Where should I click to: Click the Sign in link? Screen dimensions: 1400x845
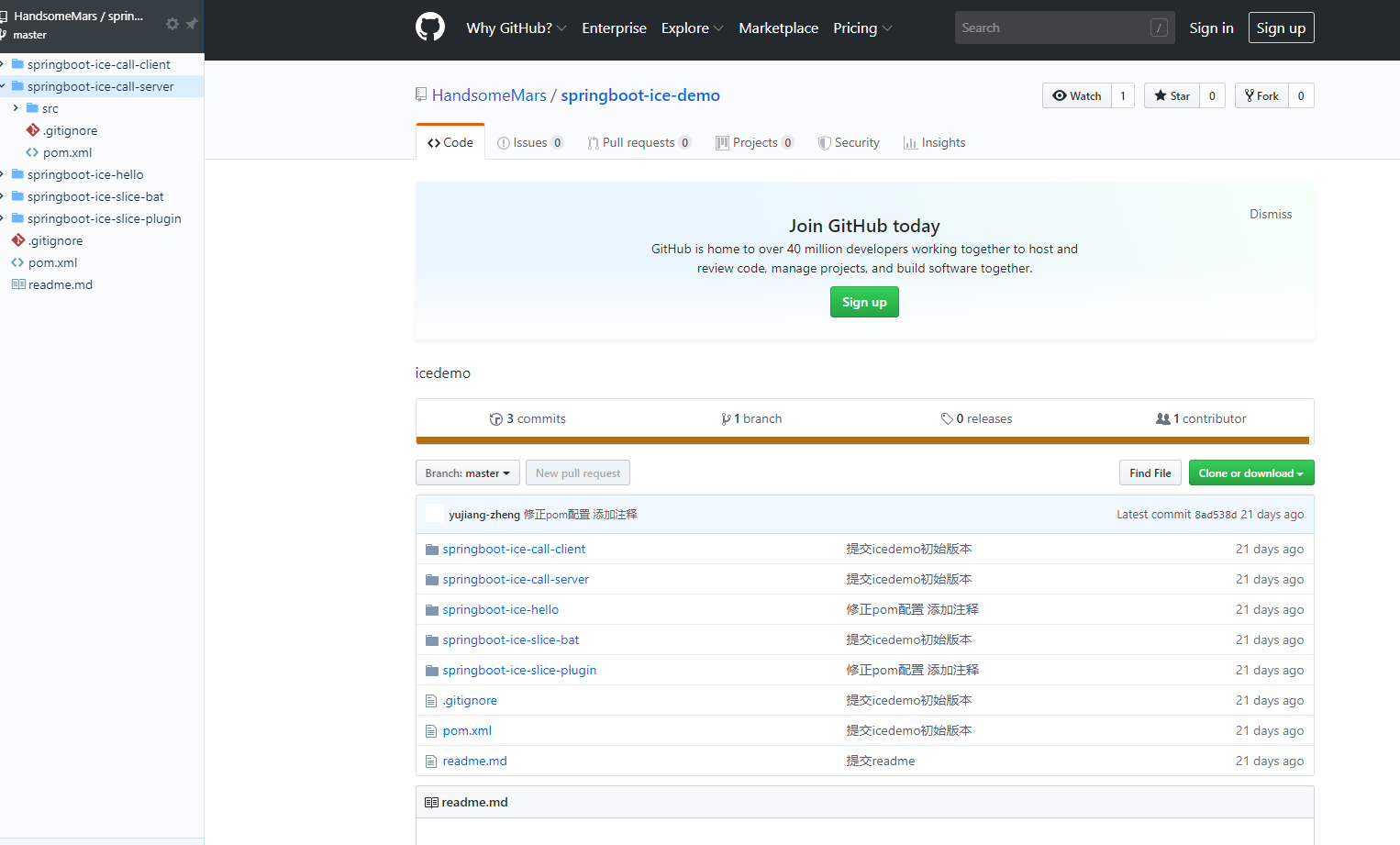click(1211, 28)
